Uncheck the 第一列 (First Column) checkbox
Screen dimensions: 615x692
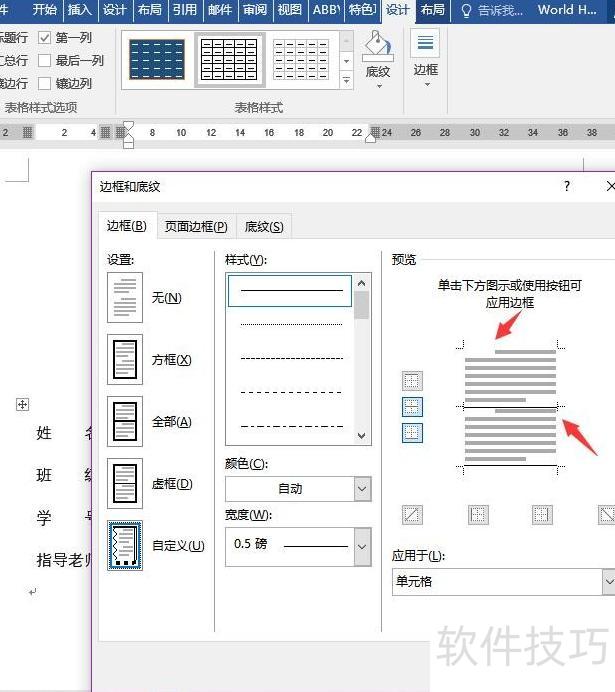click(x=44, y=37)
